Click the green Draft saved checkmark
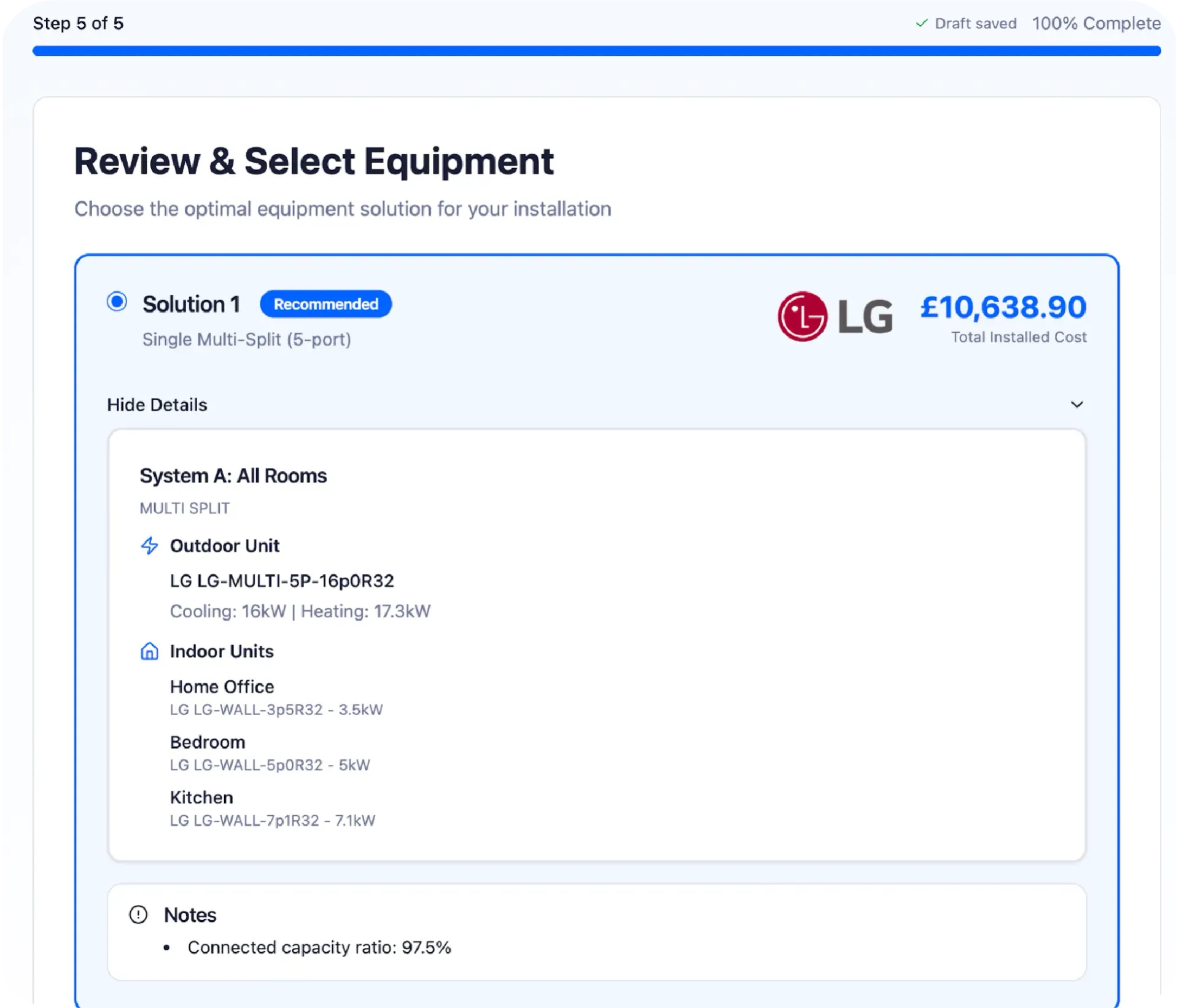Screen dimensions: 1179x1008 pos(921,23)
